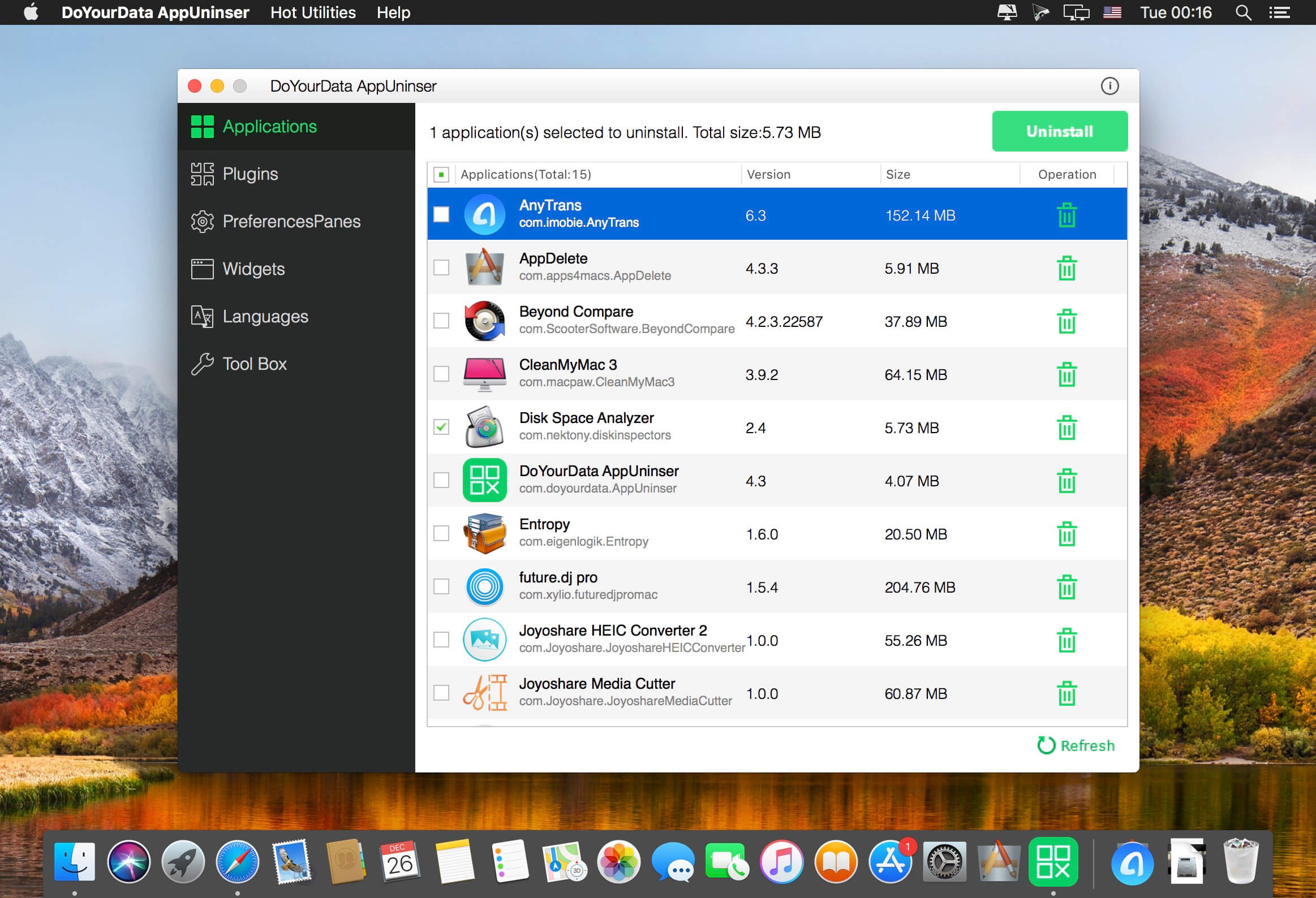The width and height of the screenshot is (1316, 898).
Task: Switch to the Languages section
Action: click(296, 316)
